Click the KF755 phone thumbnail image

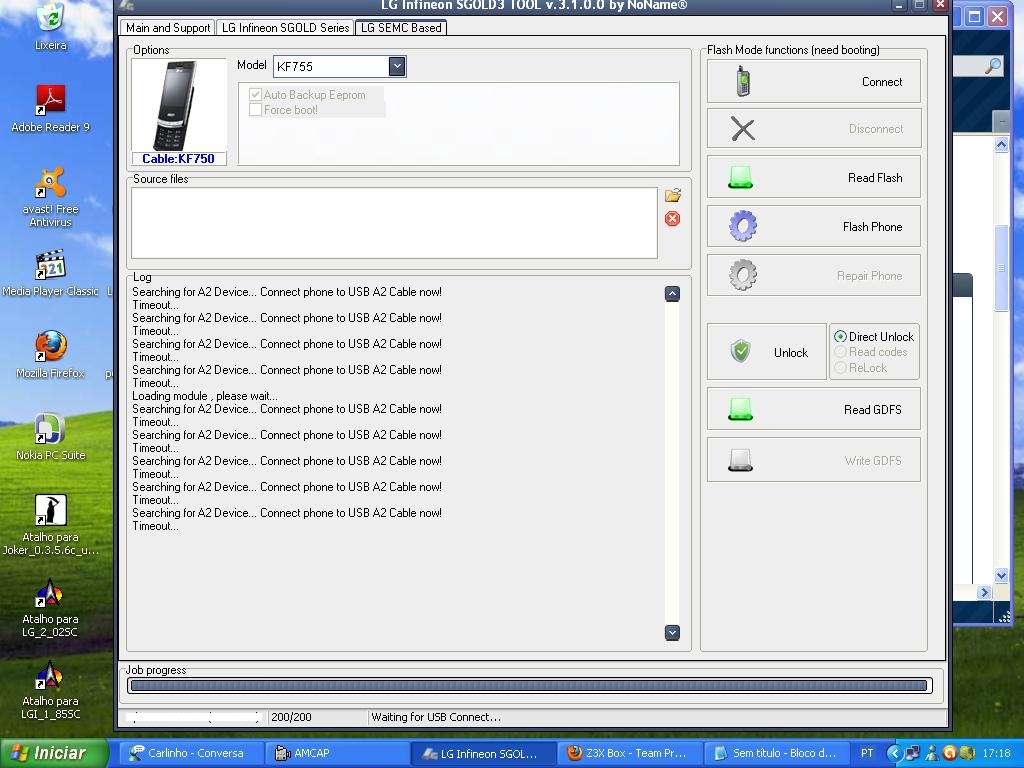(x=178, y=105)
